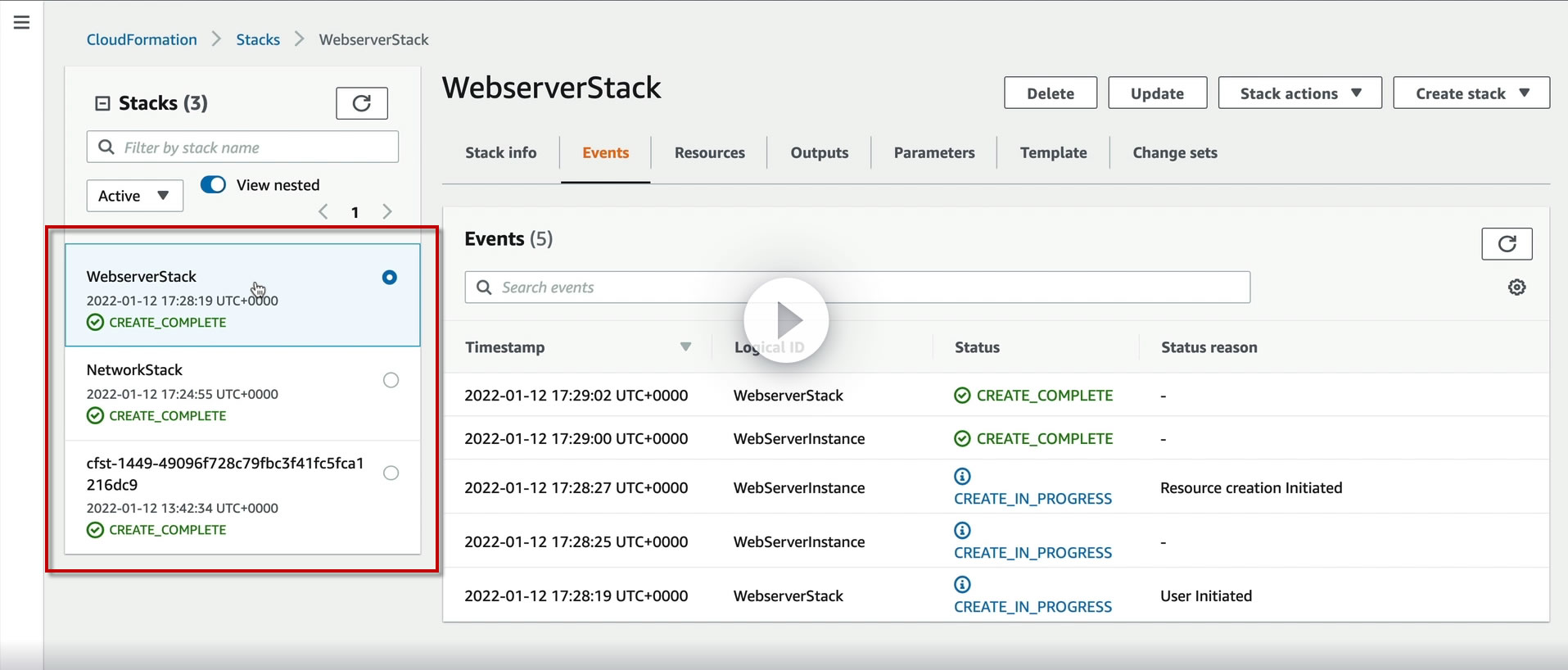1568x670 pixels.
Task: Open the Parameters tab
Action: click(x=934, y=153)
